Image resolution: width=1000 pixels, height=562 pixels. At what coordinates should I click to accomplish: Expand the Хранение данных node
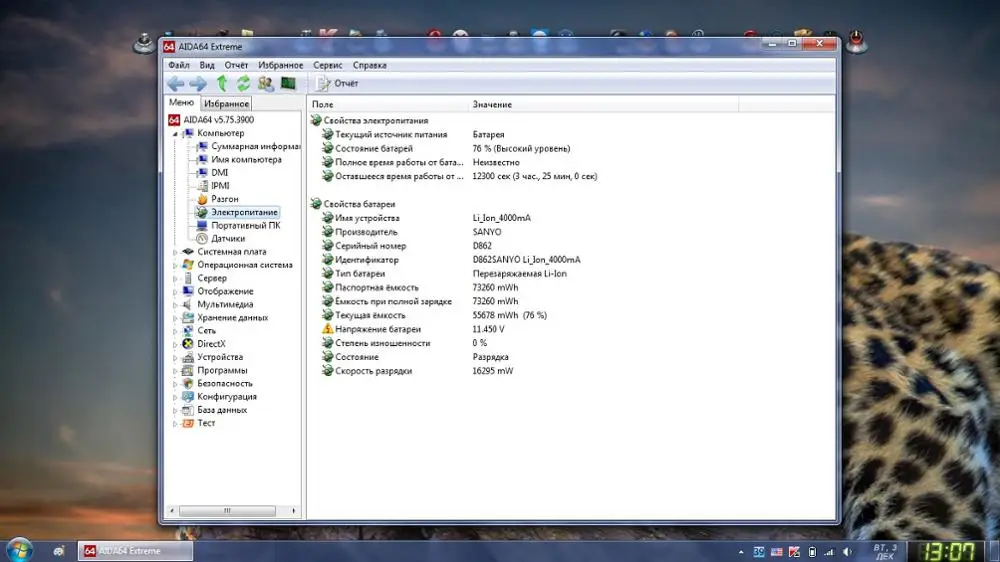(x=175, y=318)
